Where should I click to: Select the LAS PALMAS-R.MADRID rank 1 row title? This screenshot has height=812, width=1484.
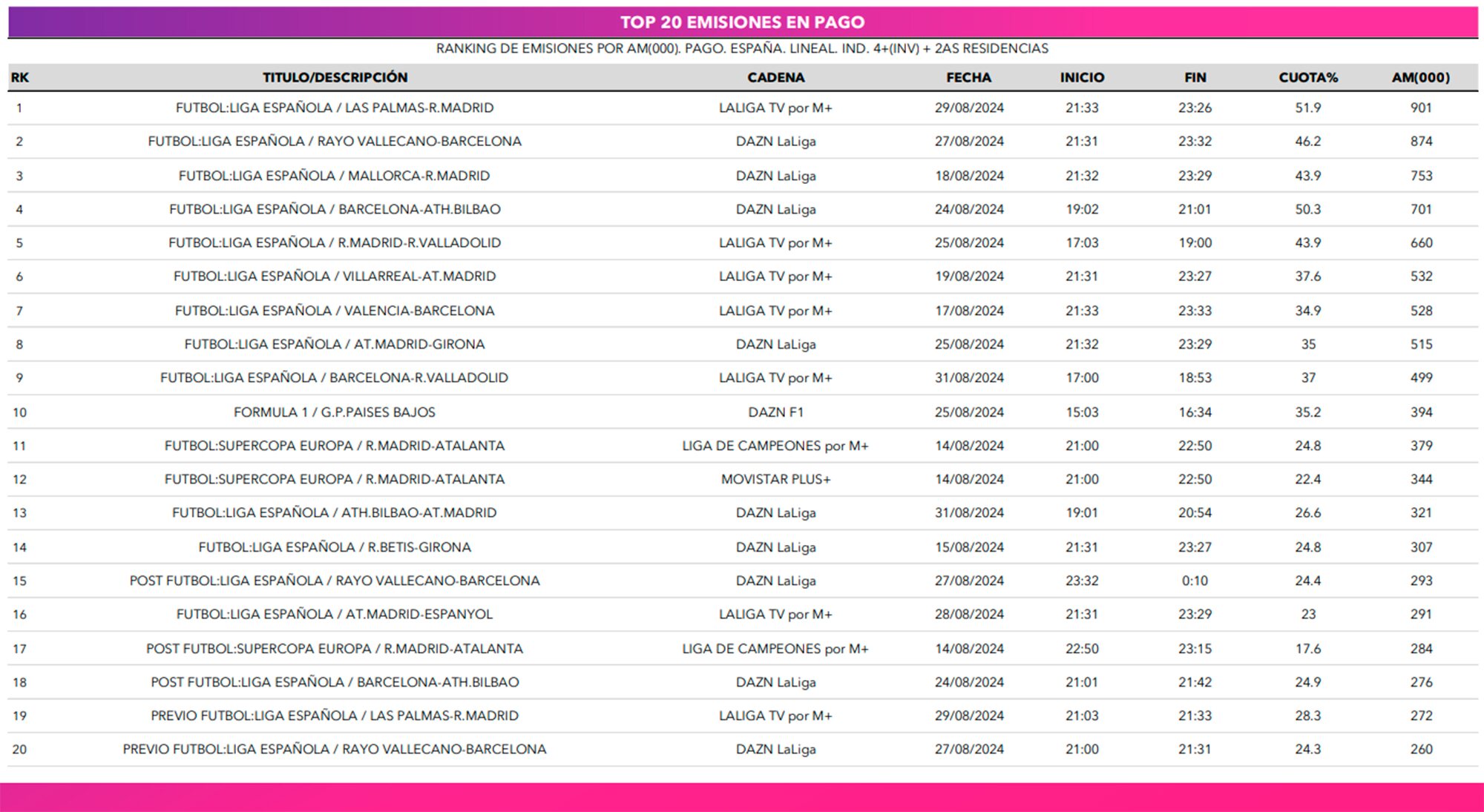(335, 108)
